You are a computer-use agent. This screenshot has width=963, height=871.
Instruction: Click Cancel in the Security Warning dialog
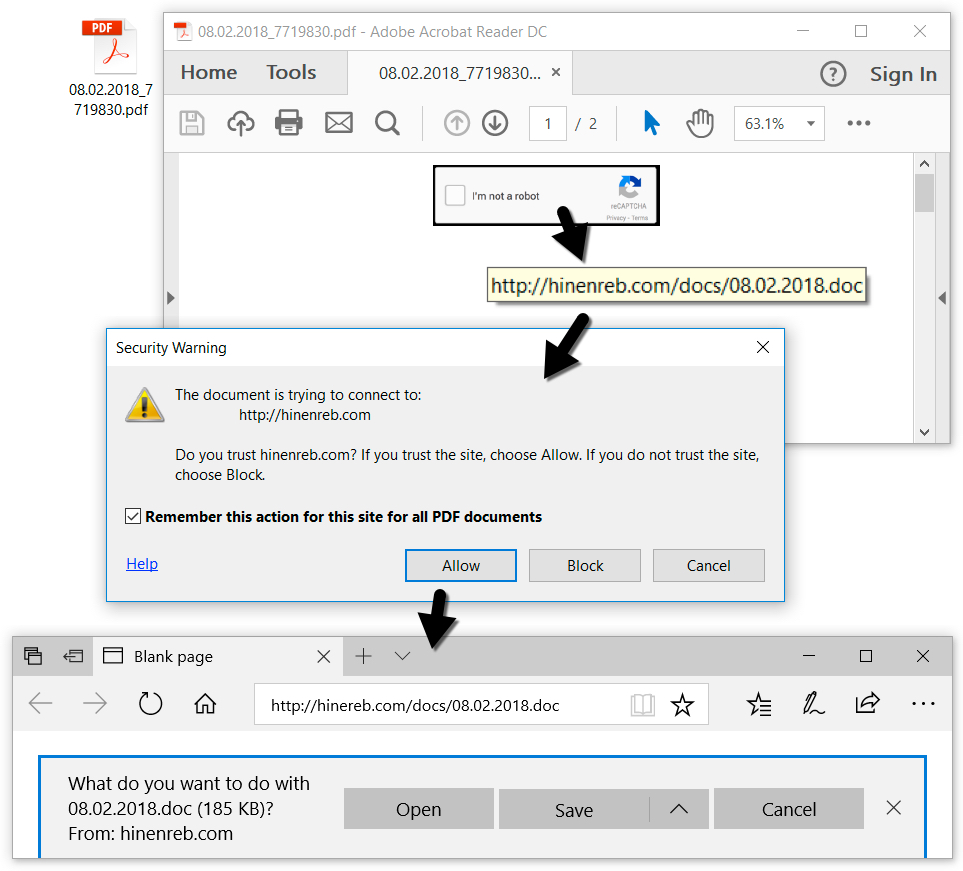[x=709, y=565]
